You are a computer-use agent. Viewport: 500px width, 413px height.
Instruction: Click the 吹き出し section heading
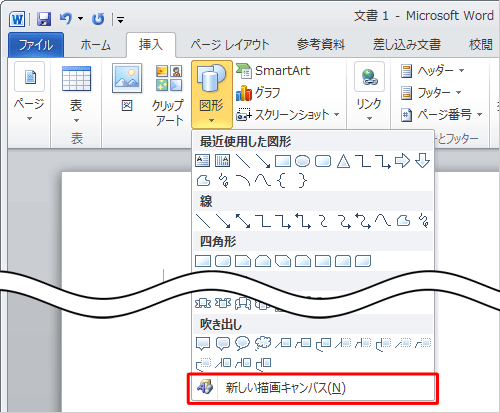tap(221, 324)
